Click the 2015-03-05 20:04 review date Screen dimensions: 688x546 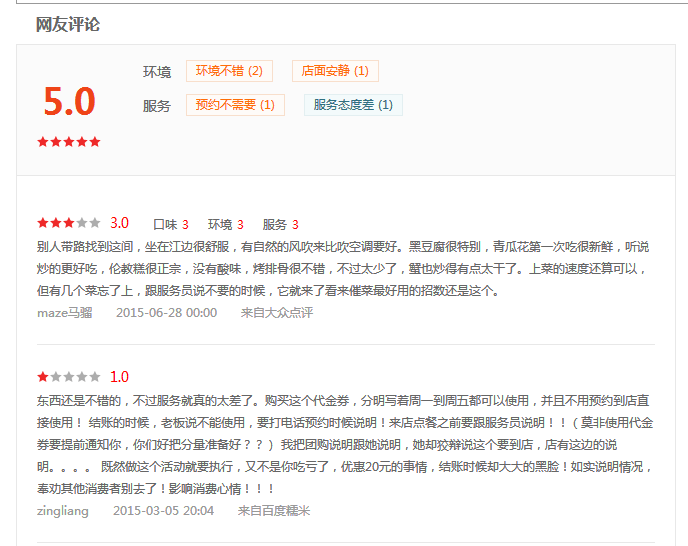[163, 511]
